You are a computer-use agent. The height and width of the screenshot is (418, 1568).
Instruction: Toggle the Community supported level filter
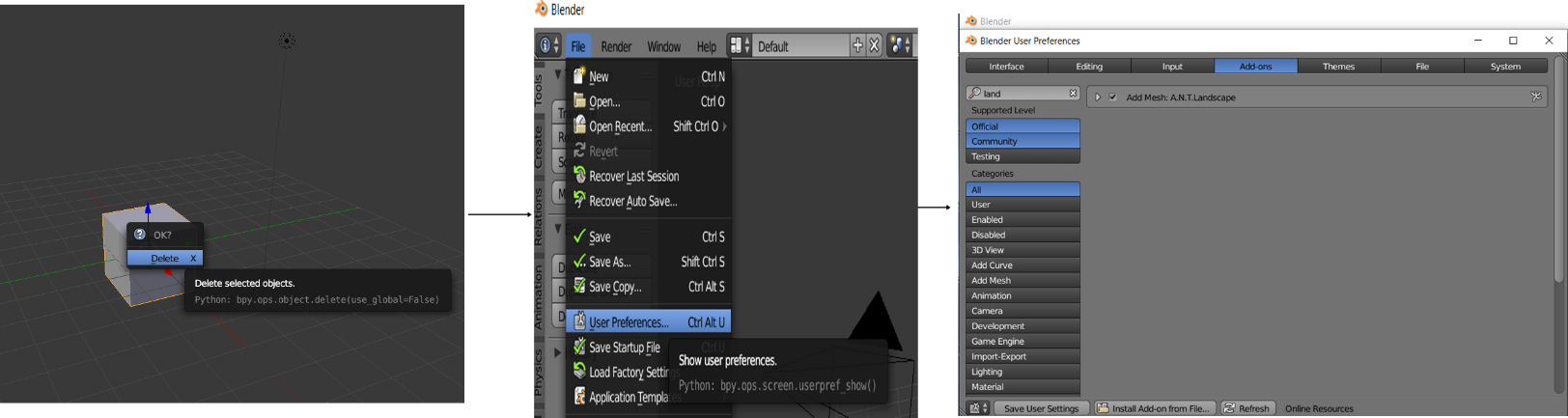pyautogui.click(x=1022, y=141)
